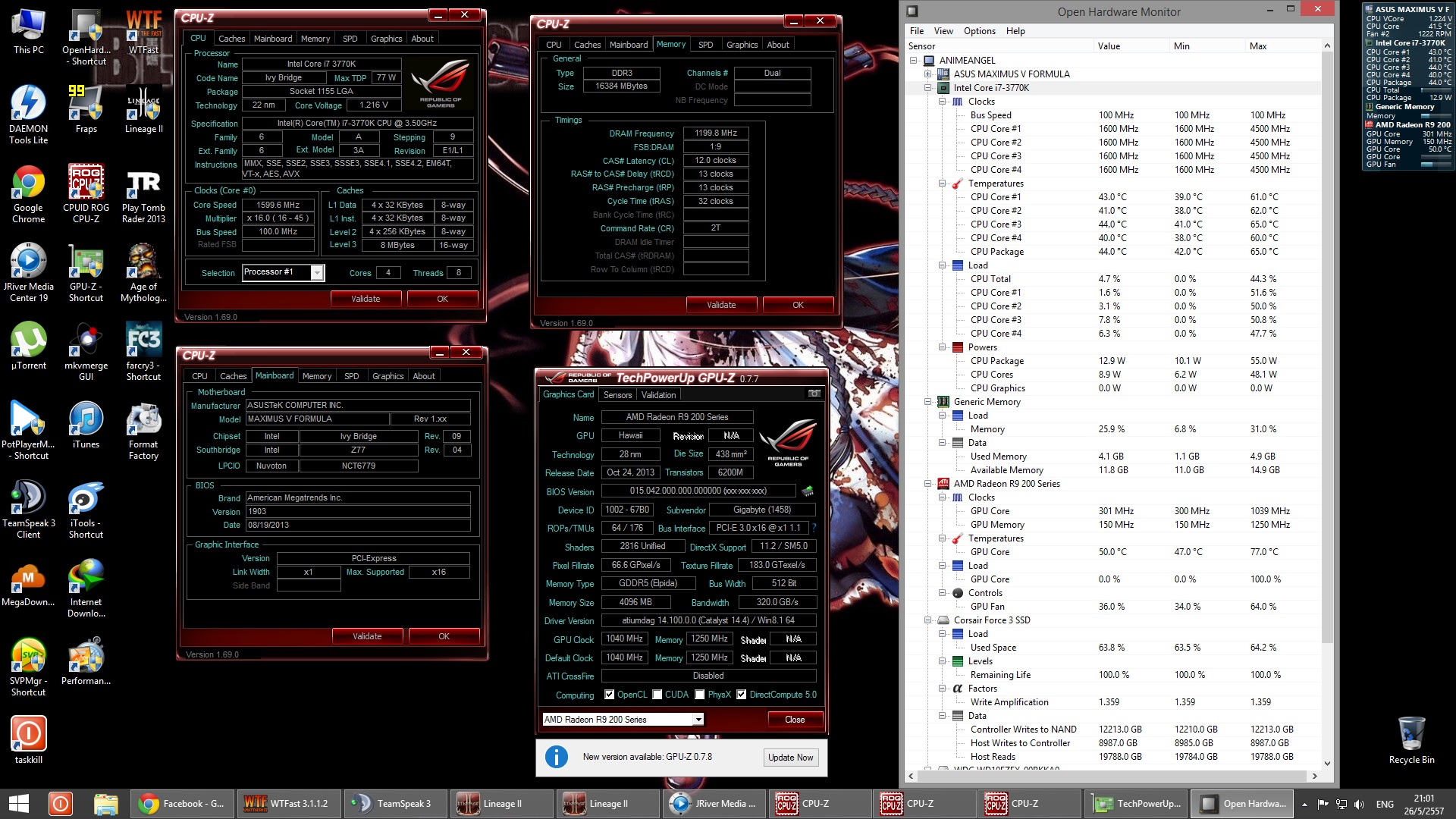Open the Google Chrome desktop icon

click(28, 184)
